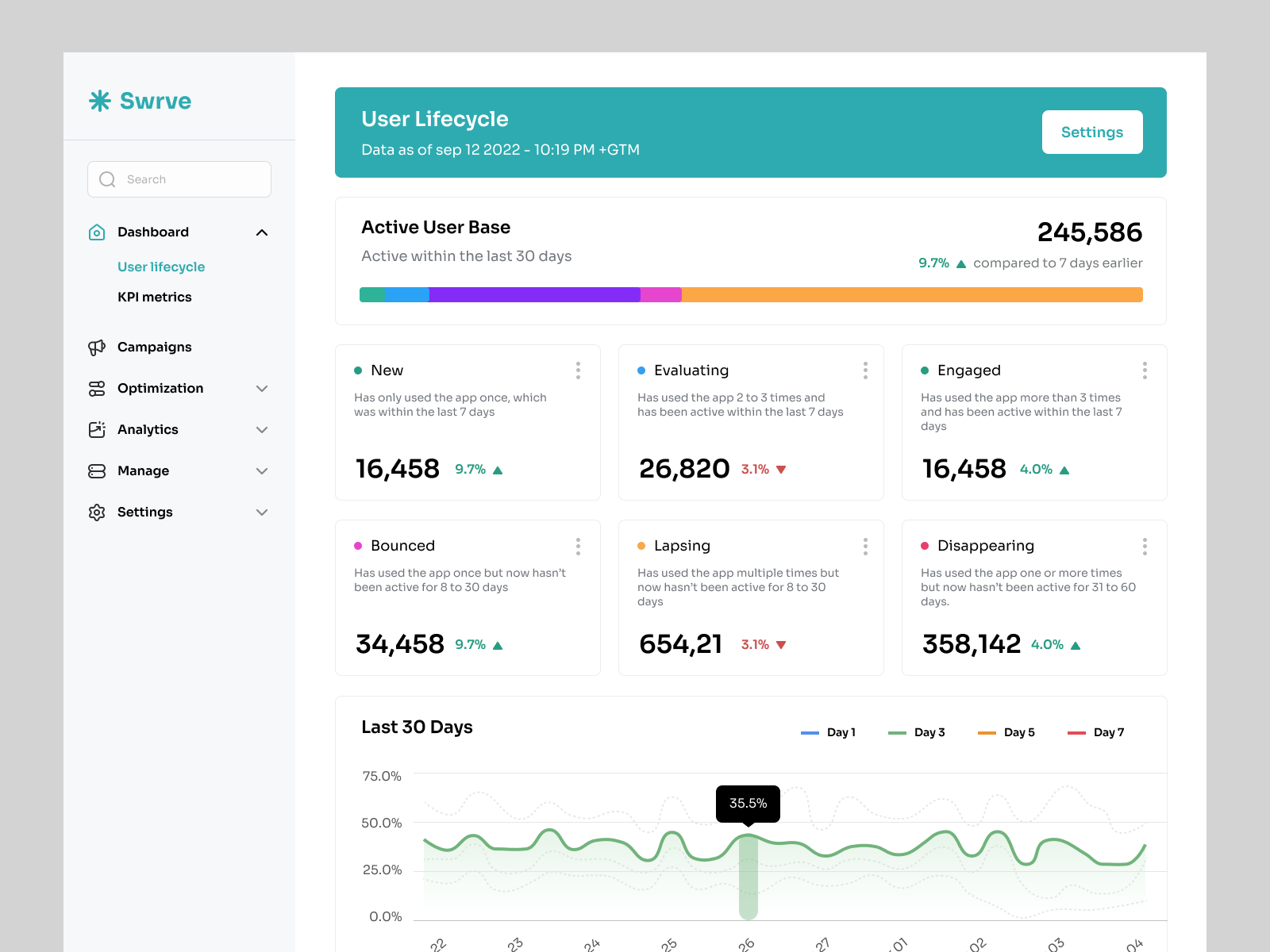Click the Campaigns megaphone icon
This screenshot has width=1270, height=952.
click(96, 347)
